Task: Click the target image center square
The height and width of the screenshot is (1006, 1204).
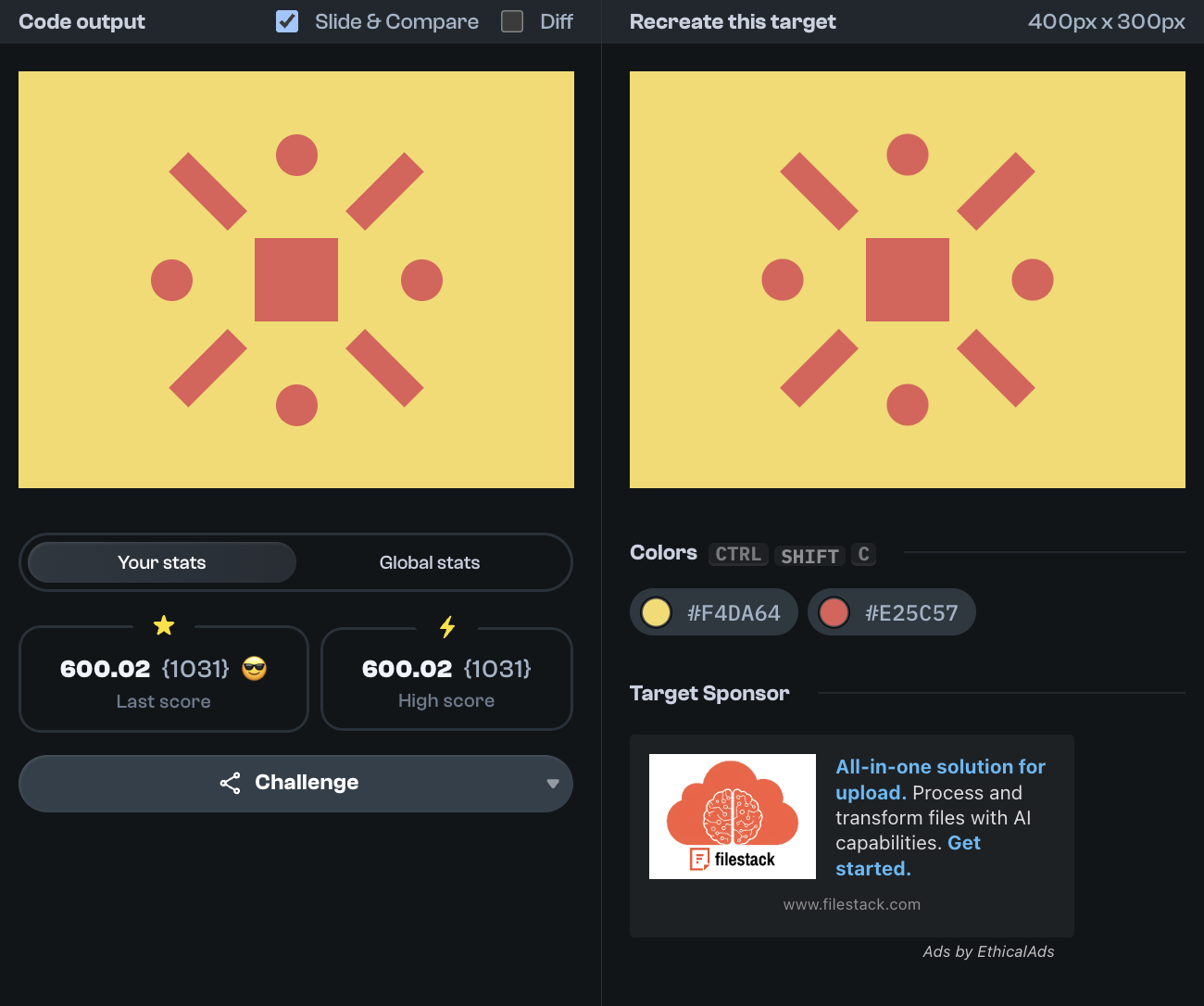Action: [908, 280]
